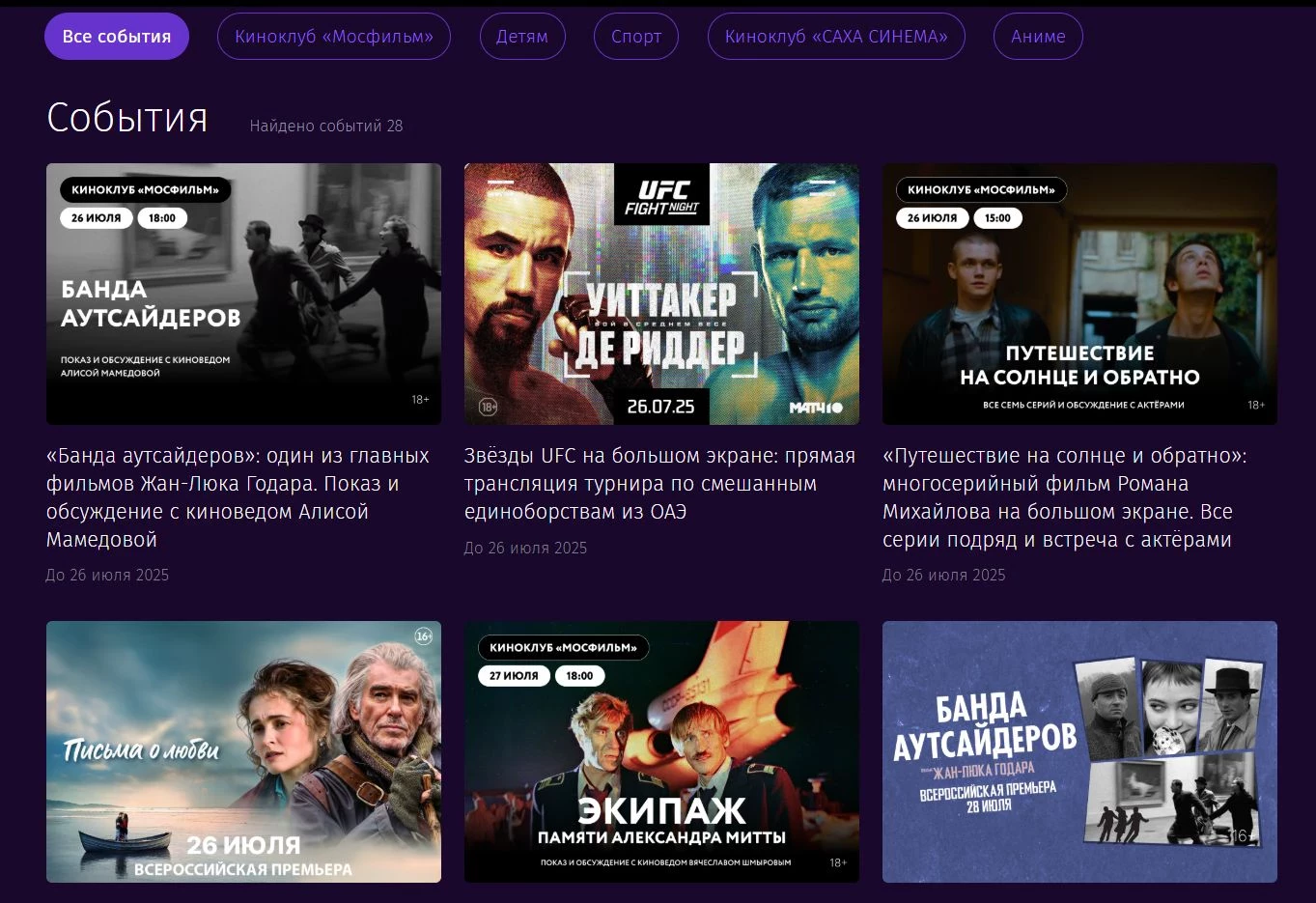Click Киноклуб «Мосфильм» badge on «Экипаж» poster
The height and width of the screenshot is (903, 1316).
(564, 648)
